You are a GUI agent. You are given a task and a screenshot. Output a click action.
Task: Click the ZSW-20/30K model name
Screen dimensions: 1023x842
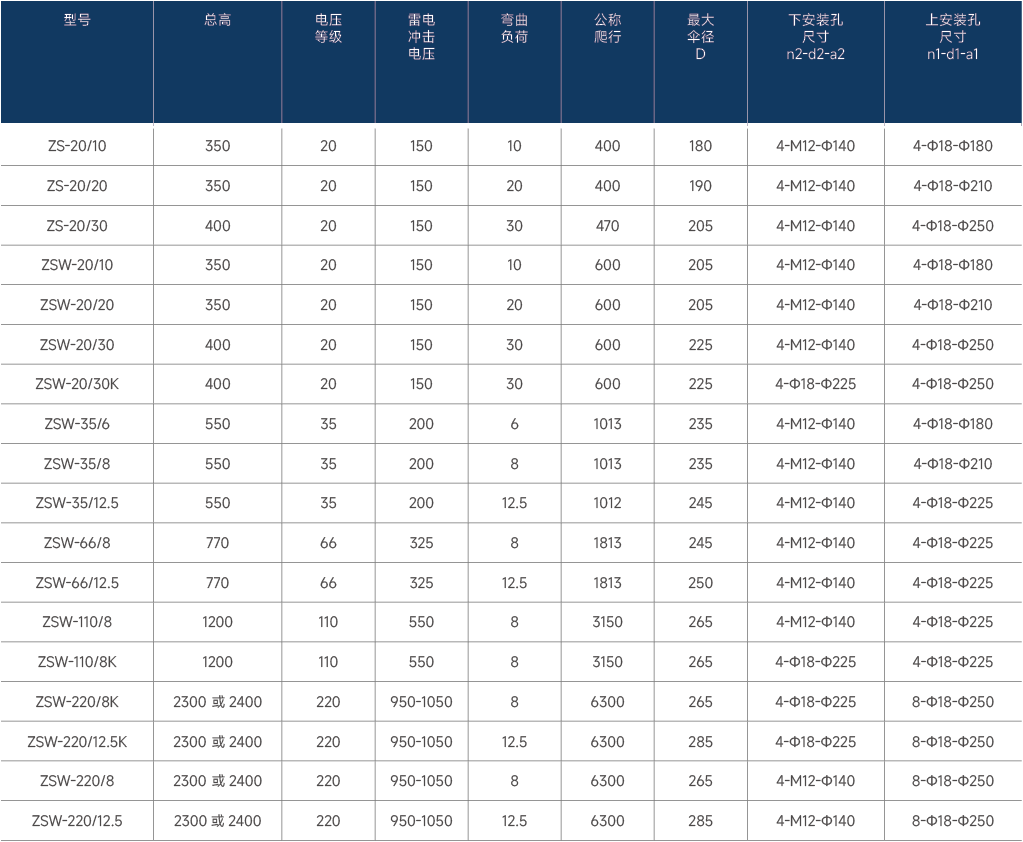77,384
